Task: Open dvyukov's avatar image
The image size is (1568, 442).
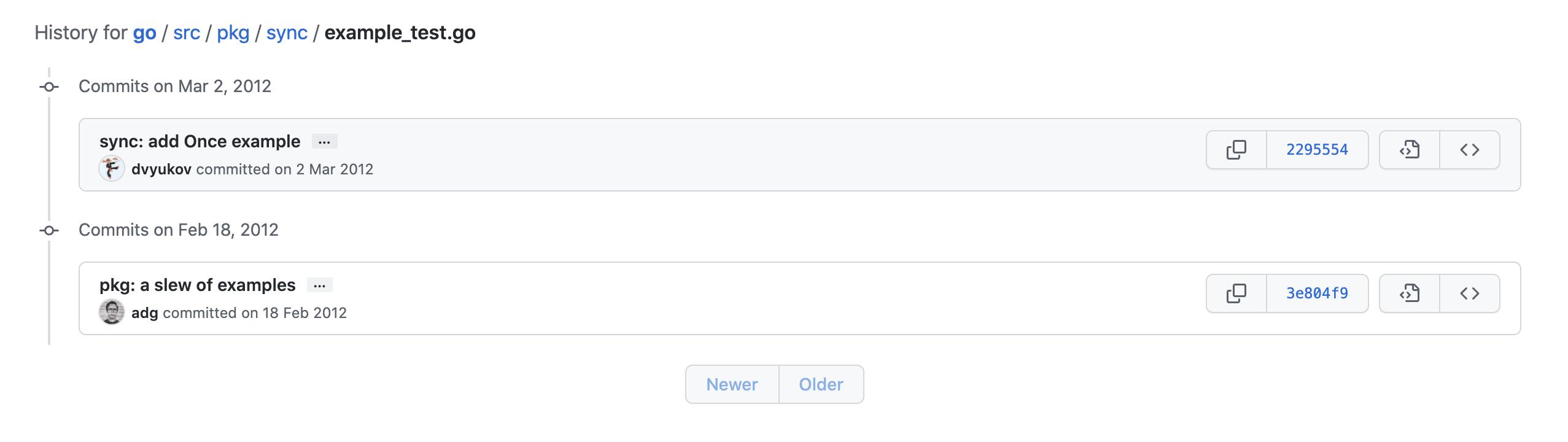Action: (112, 169)
